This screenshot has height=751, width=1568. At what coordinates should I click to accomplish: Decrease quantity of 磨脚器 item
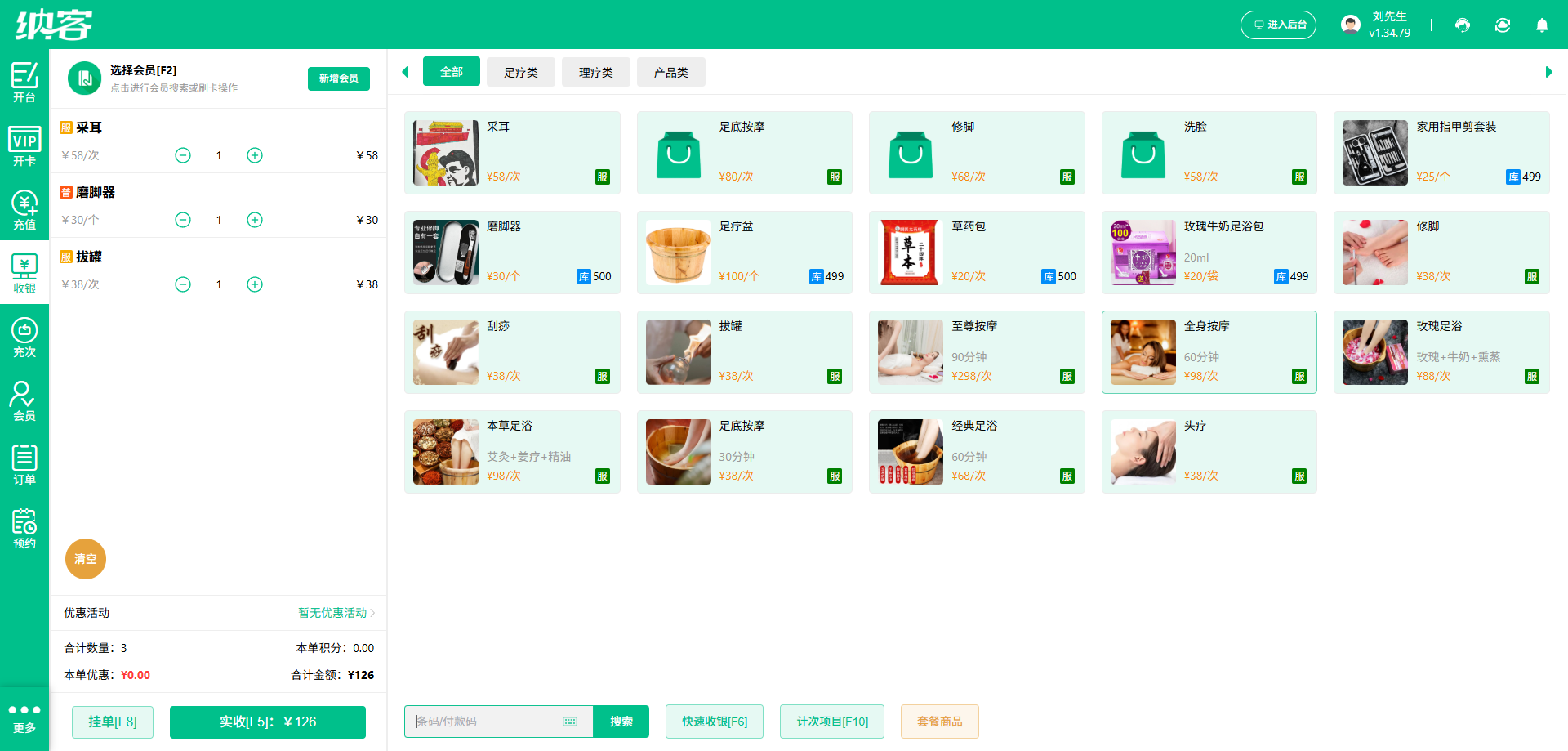[183, 220]
